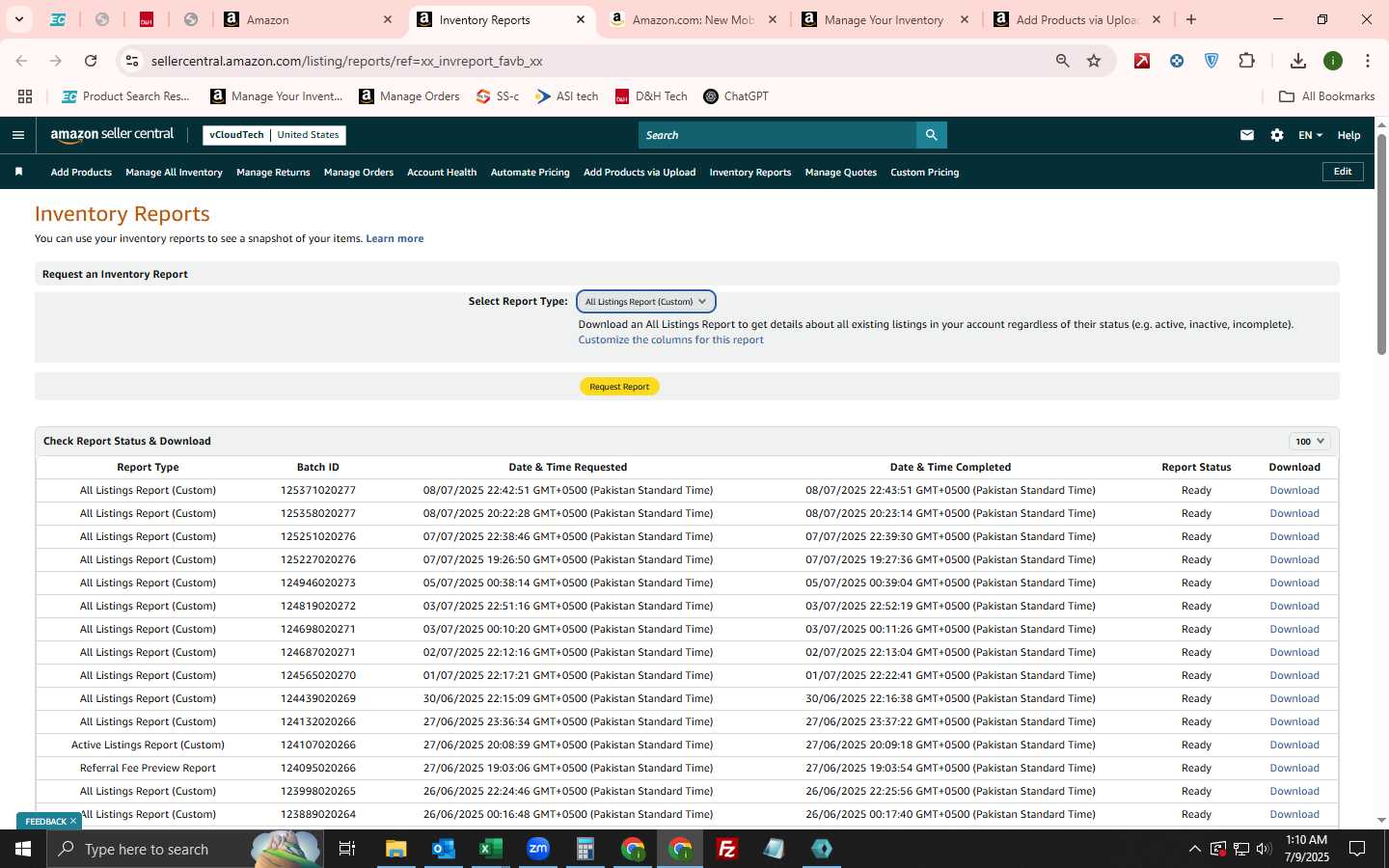Open Outlook from the taskbar
The image size is (1389, 868).
coord(444,849)
